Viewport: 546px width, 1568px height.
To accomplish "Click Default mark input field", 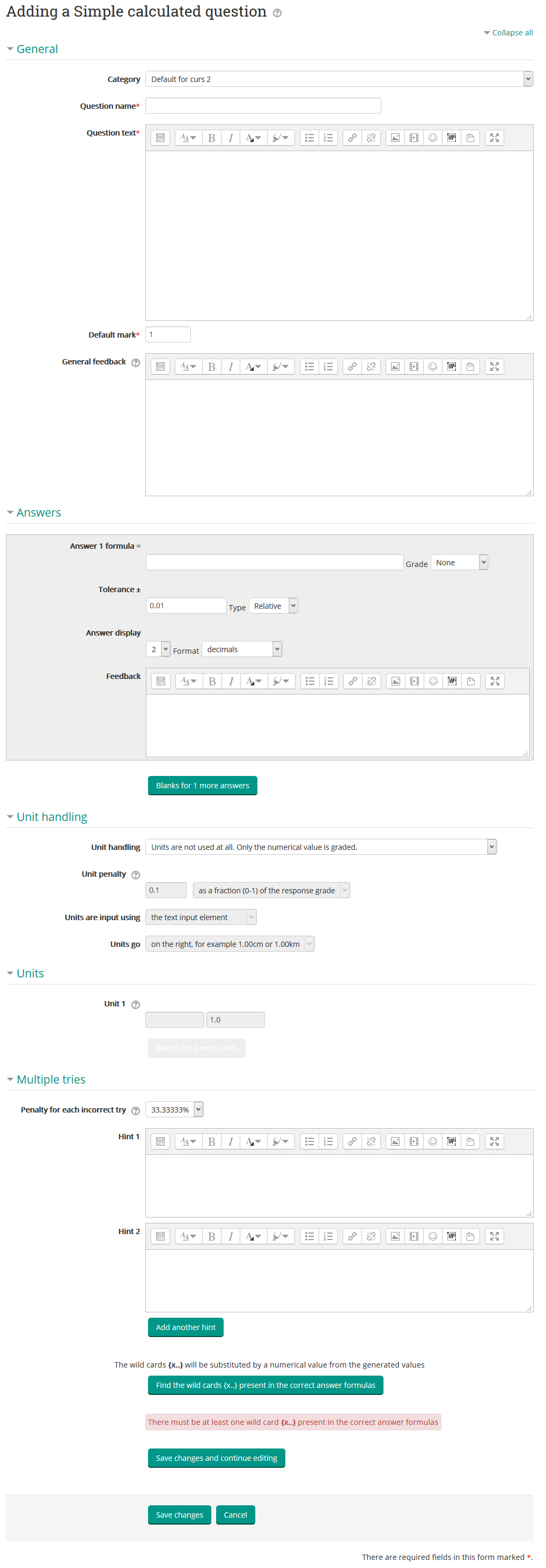I will tap(168, 334).
